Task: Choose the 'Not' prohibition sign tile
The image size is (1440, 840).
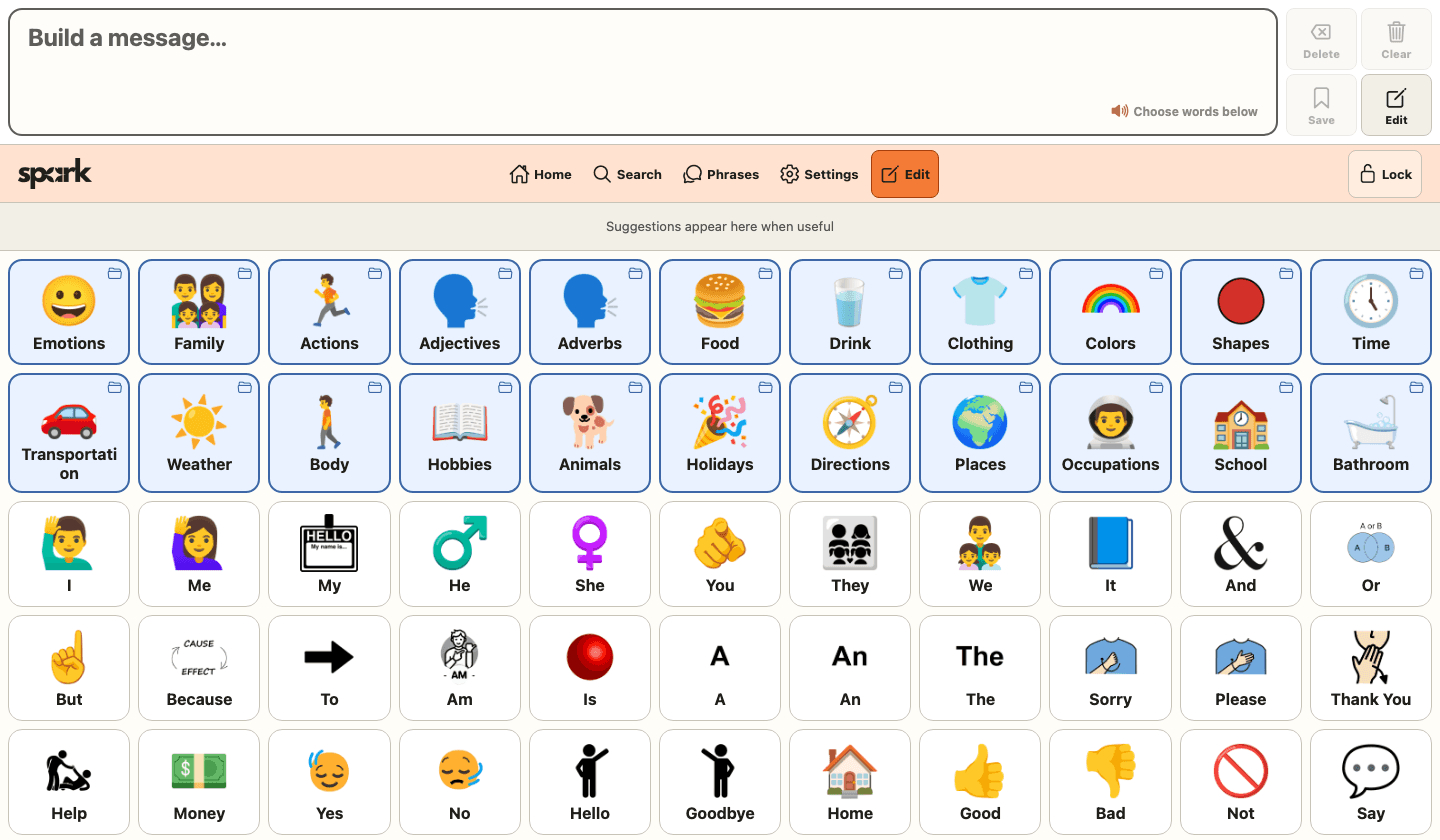Action: point(1241,782)
